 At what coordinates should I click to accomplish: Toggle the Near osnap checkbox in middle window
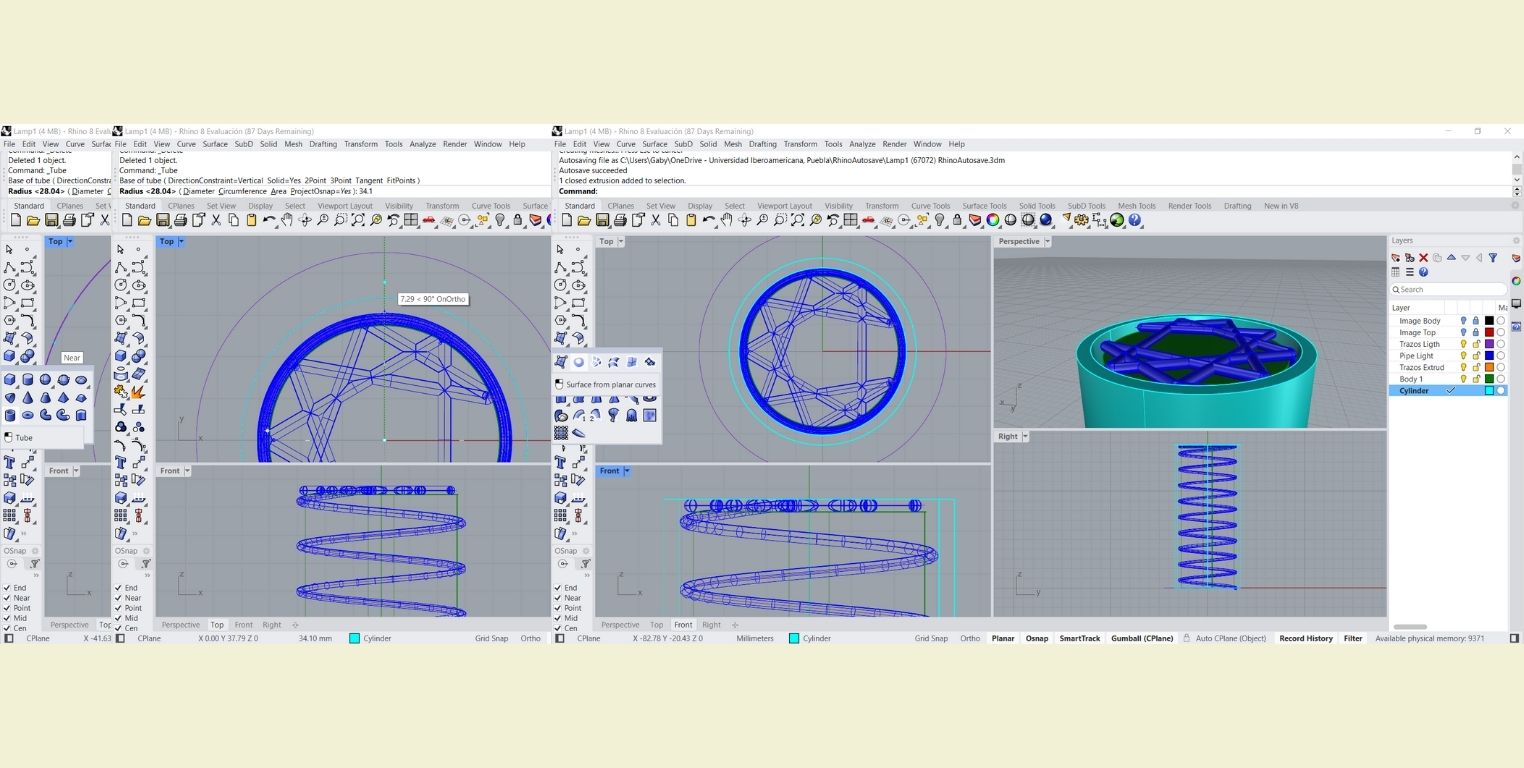point(120,598)
